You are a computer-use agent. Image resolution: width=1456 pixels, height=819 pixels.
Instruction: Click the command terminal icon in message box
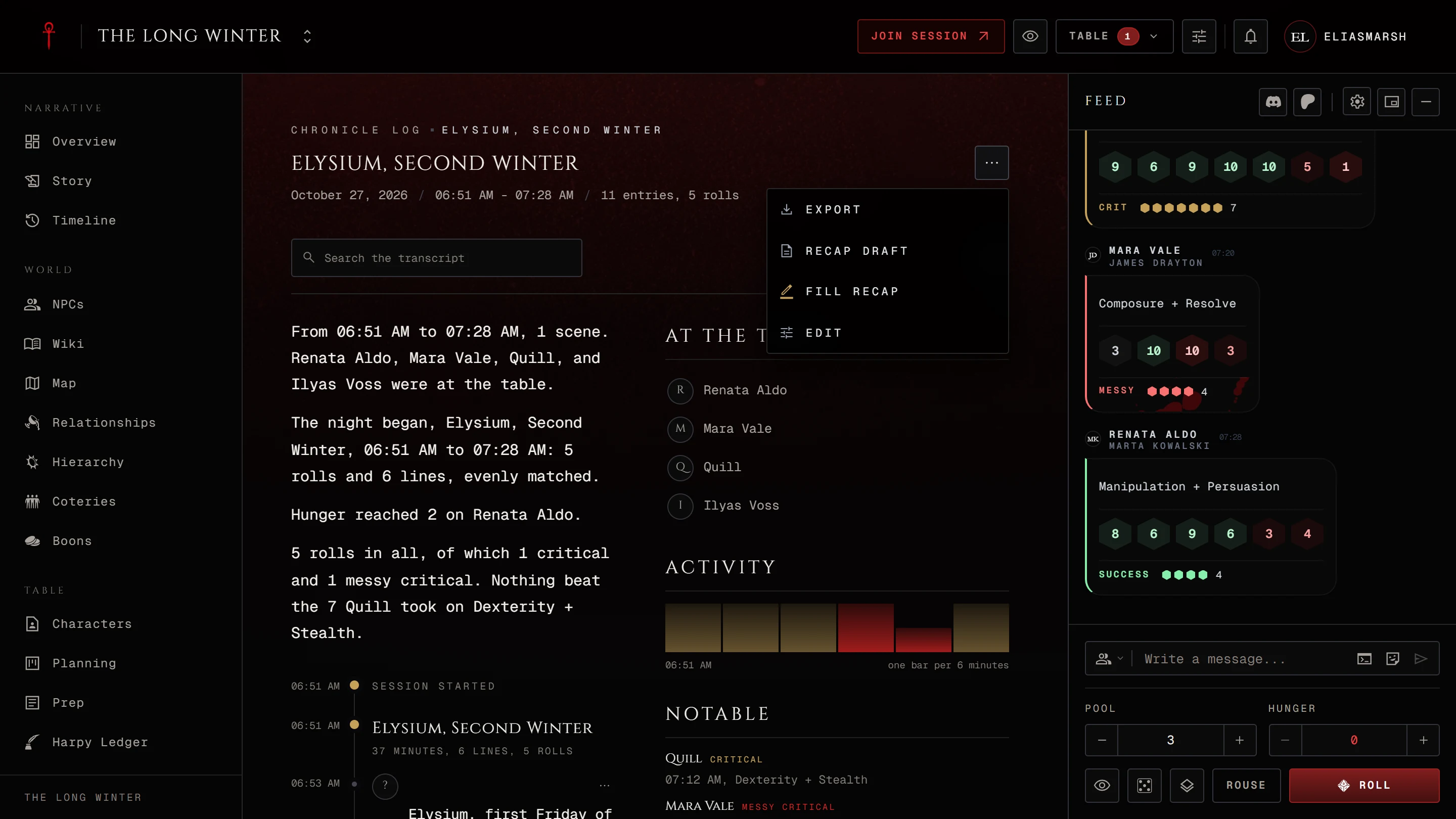[x=1364, y=659]
